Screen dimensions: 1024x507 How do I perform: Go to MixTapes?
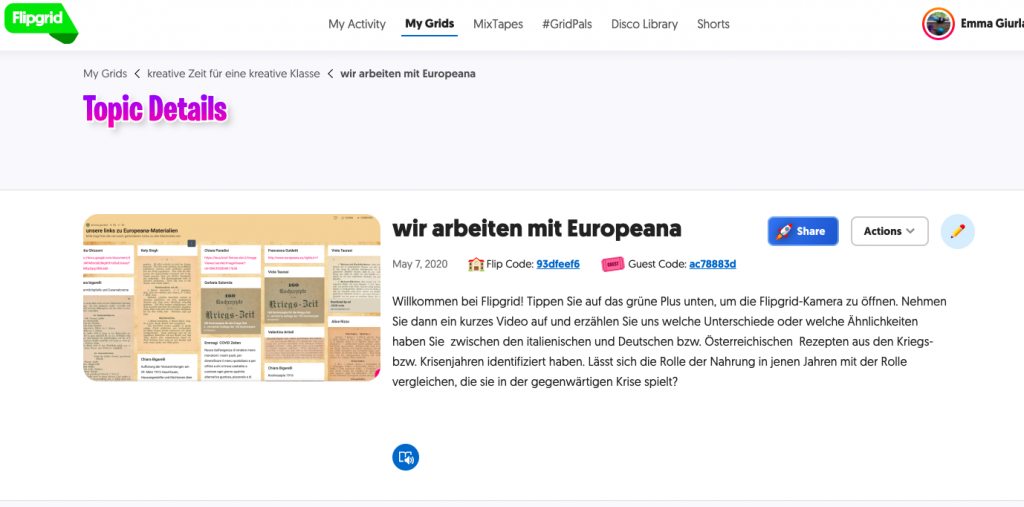498,24
